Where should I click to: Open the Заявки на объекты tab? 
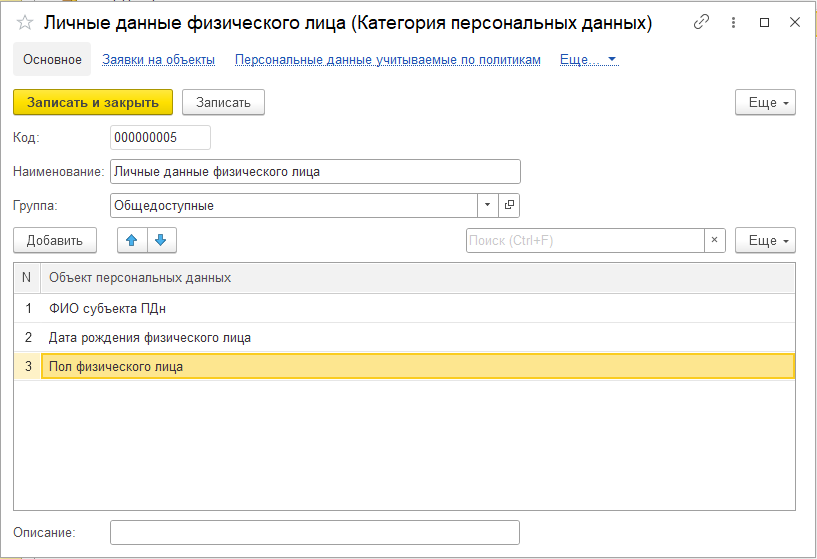point(158,60)
